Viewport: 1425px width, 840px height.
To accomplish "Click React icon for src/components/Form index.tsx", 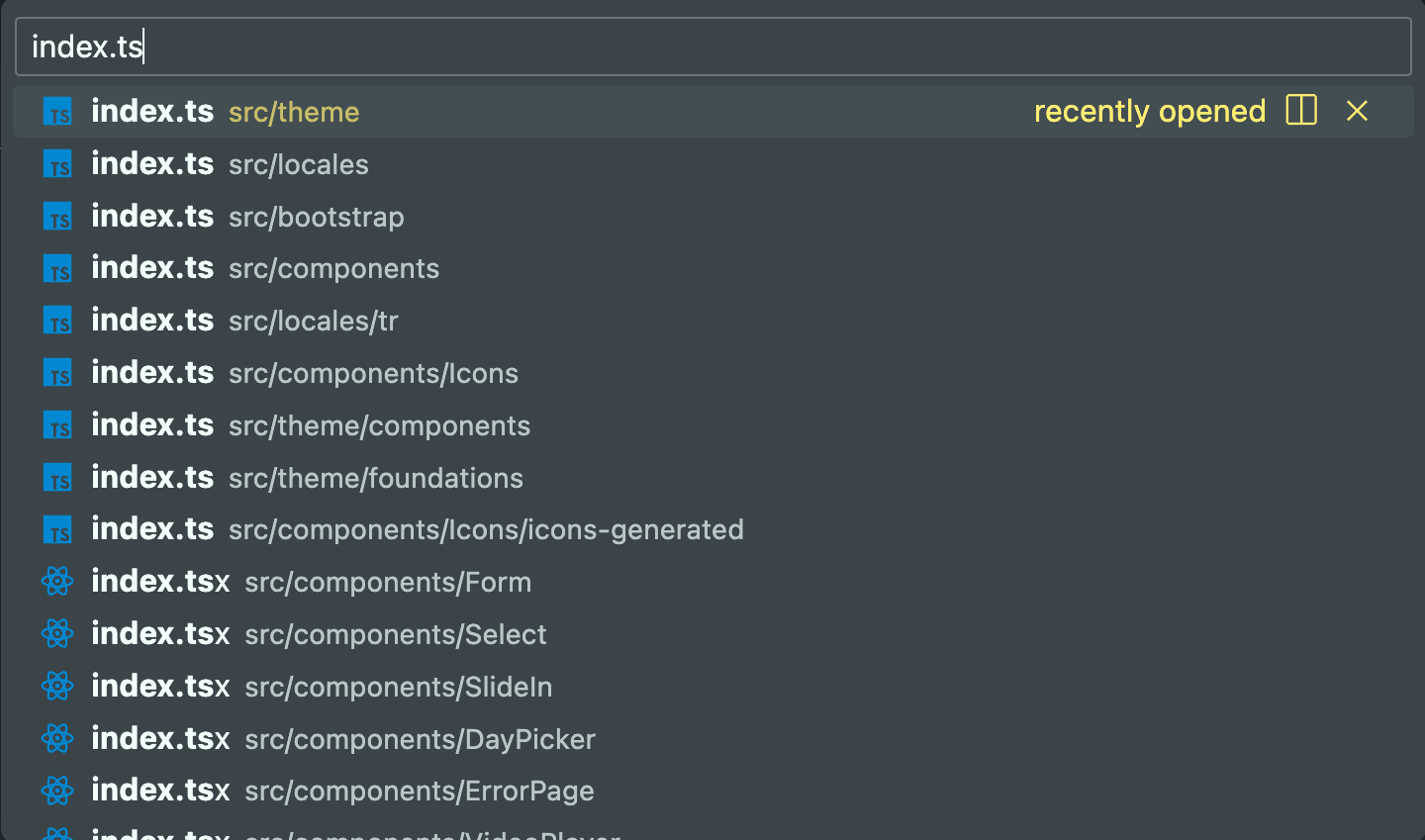I will (57, 582).
